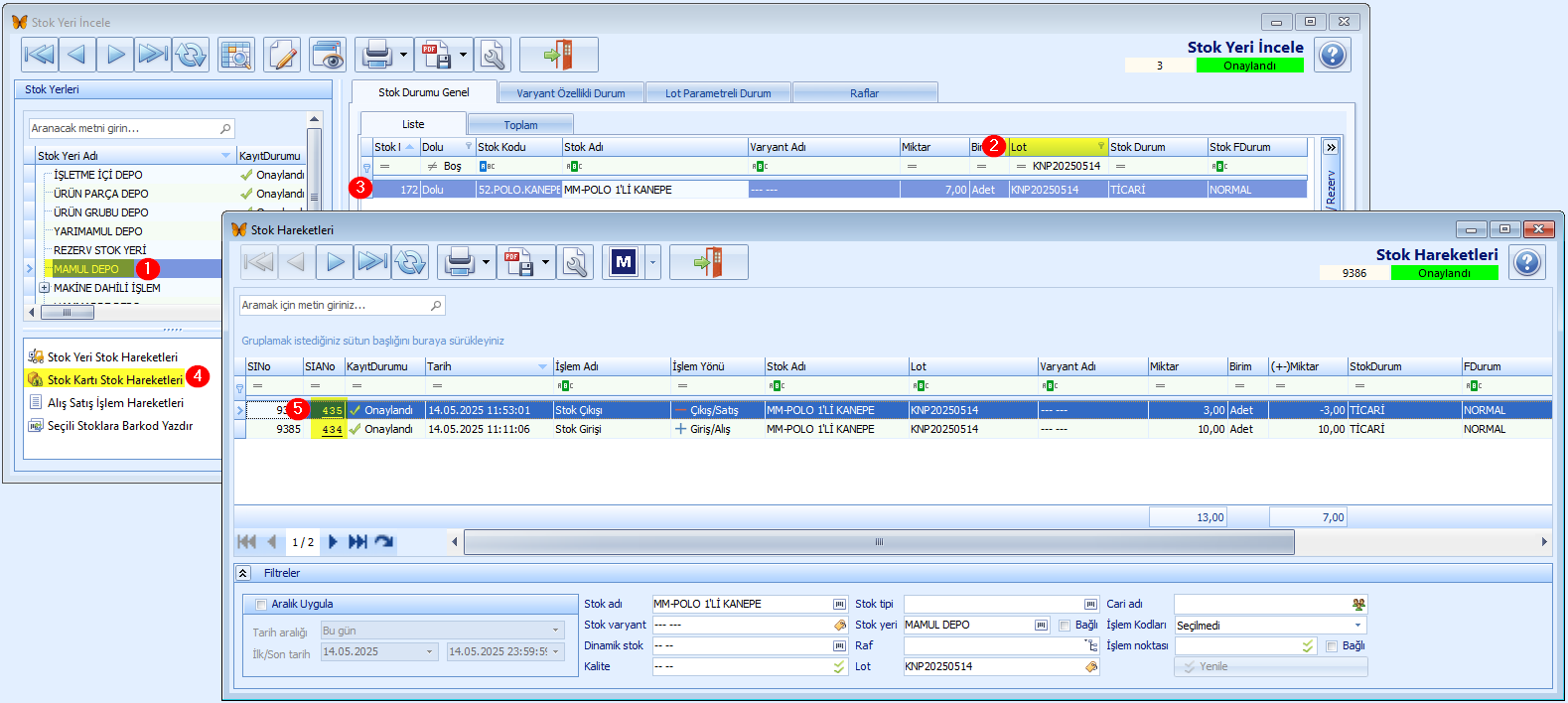Open the wrench settings icon in Stok Hareketleri
Screen dimensions: 1568x703
point(575,262)
